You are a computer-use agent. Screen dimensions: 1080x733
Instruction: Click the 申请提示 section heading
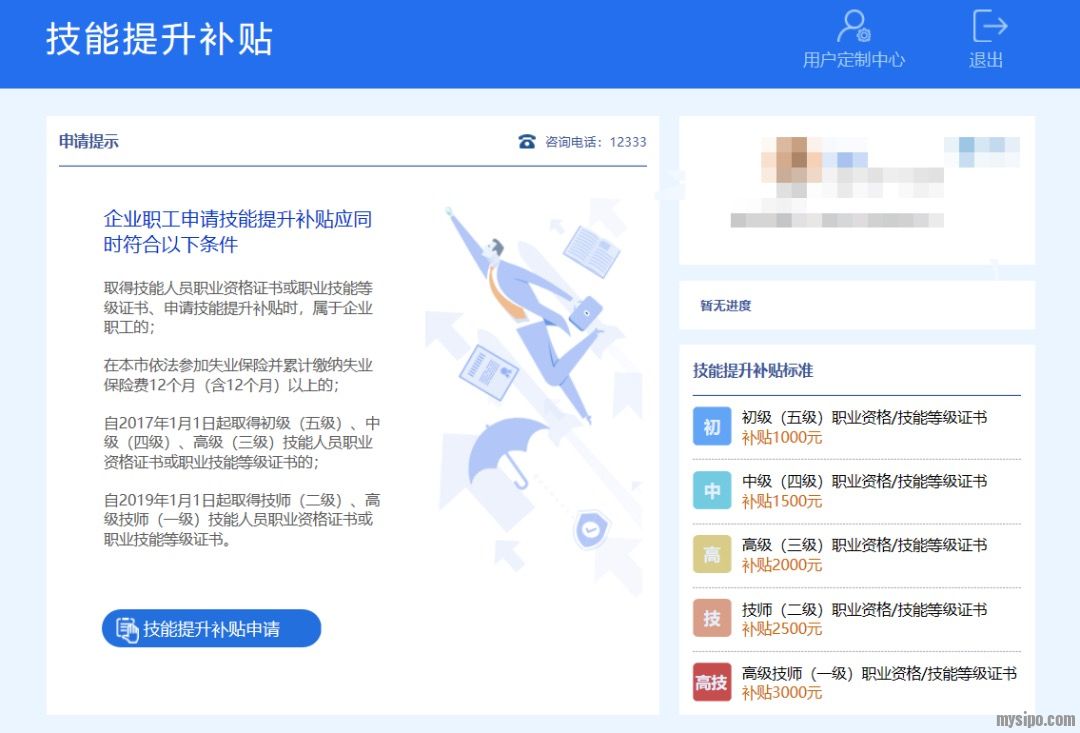(89, 142)
